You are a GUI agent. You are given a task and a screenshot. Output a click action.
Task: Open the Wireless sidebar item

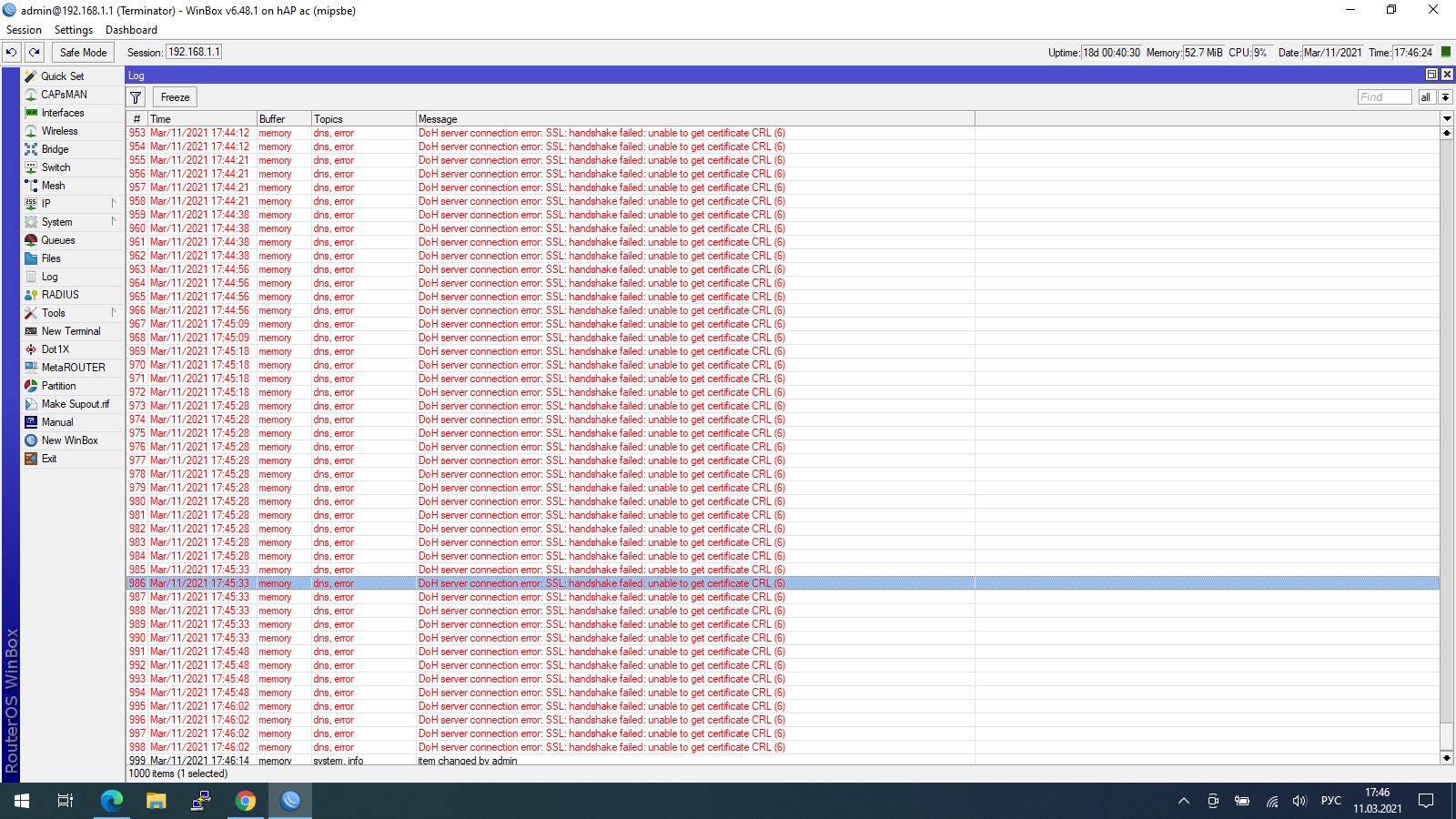click(x=59, y=131)
